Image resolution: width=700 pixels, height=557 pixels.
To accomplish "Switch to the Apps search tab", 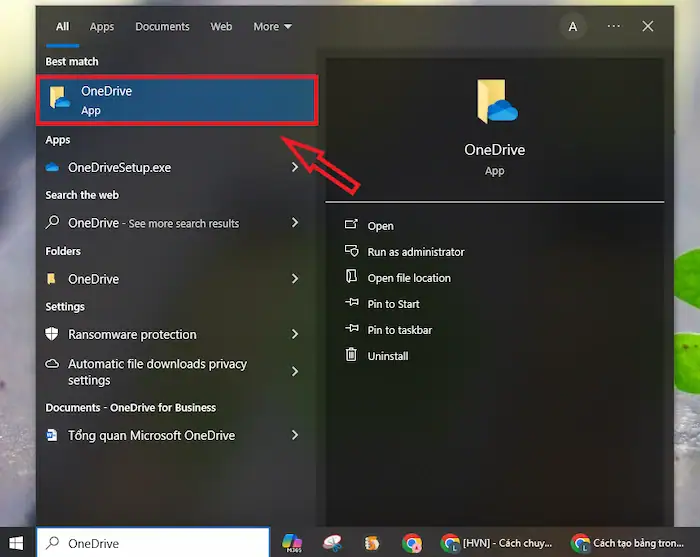I will (x=102, y=27).
